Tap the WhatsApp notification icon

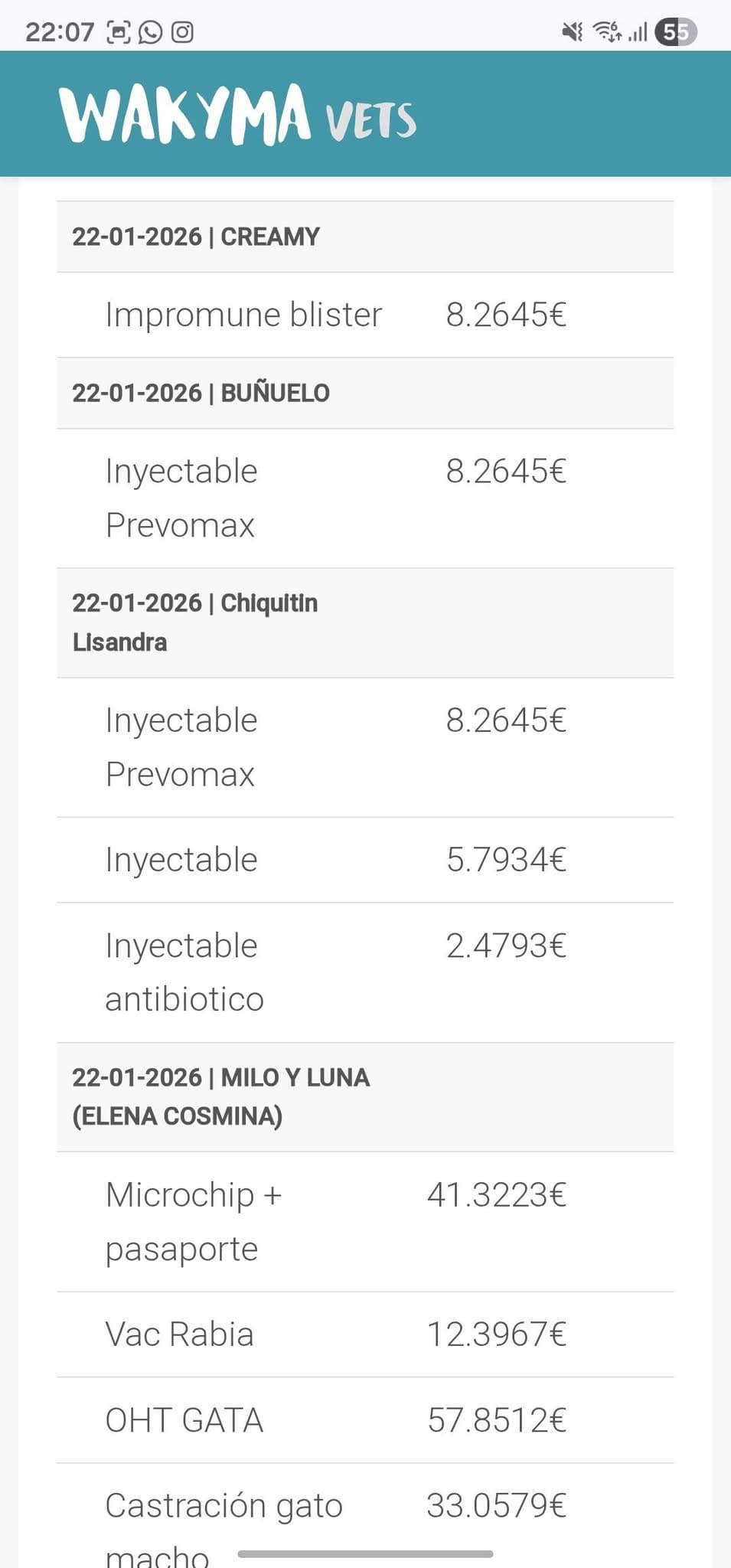point(150,32)
